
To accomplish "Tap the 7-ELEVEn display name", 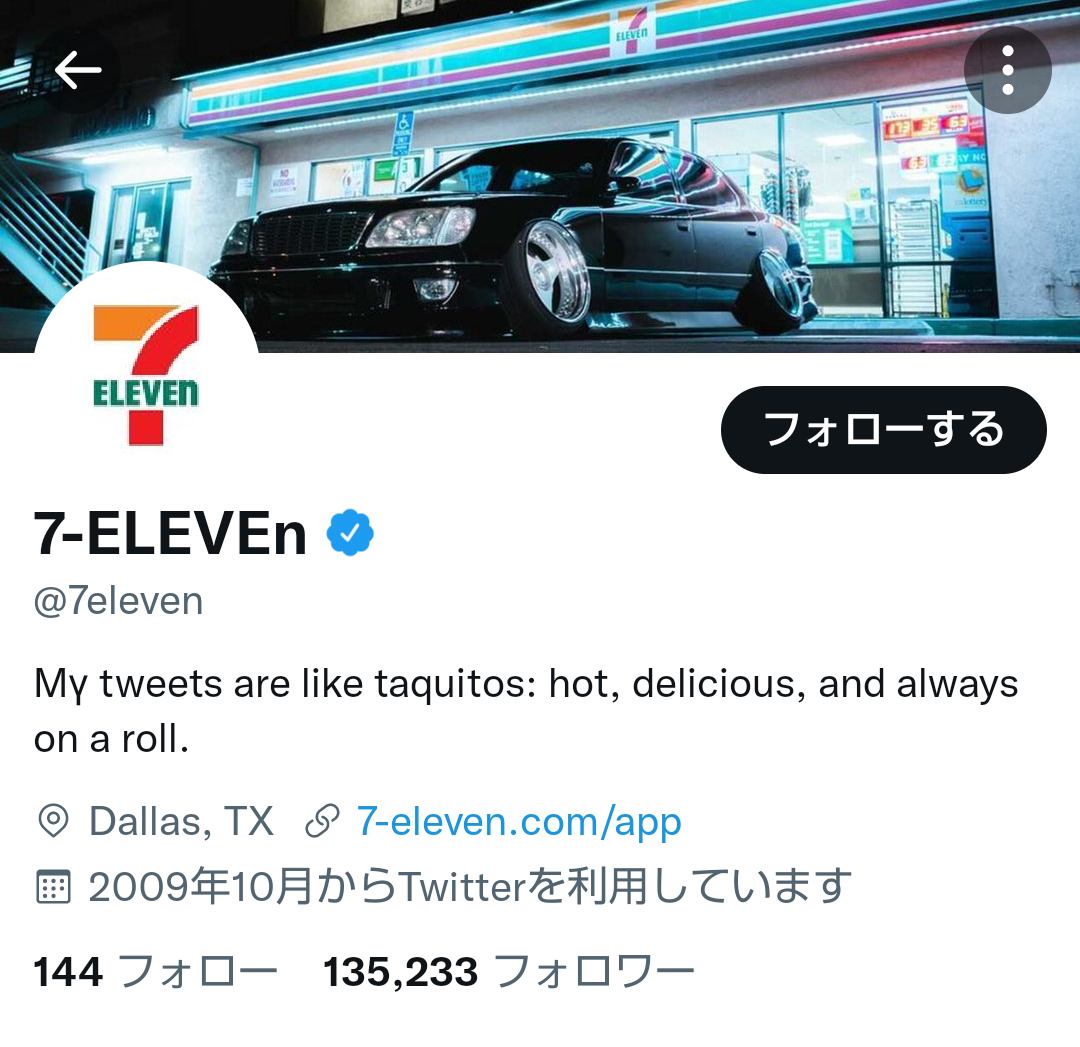I will (x=170, y=534).
